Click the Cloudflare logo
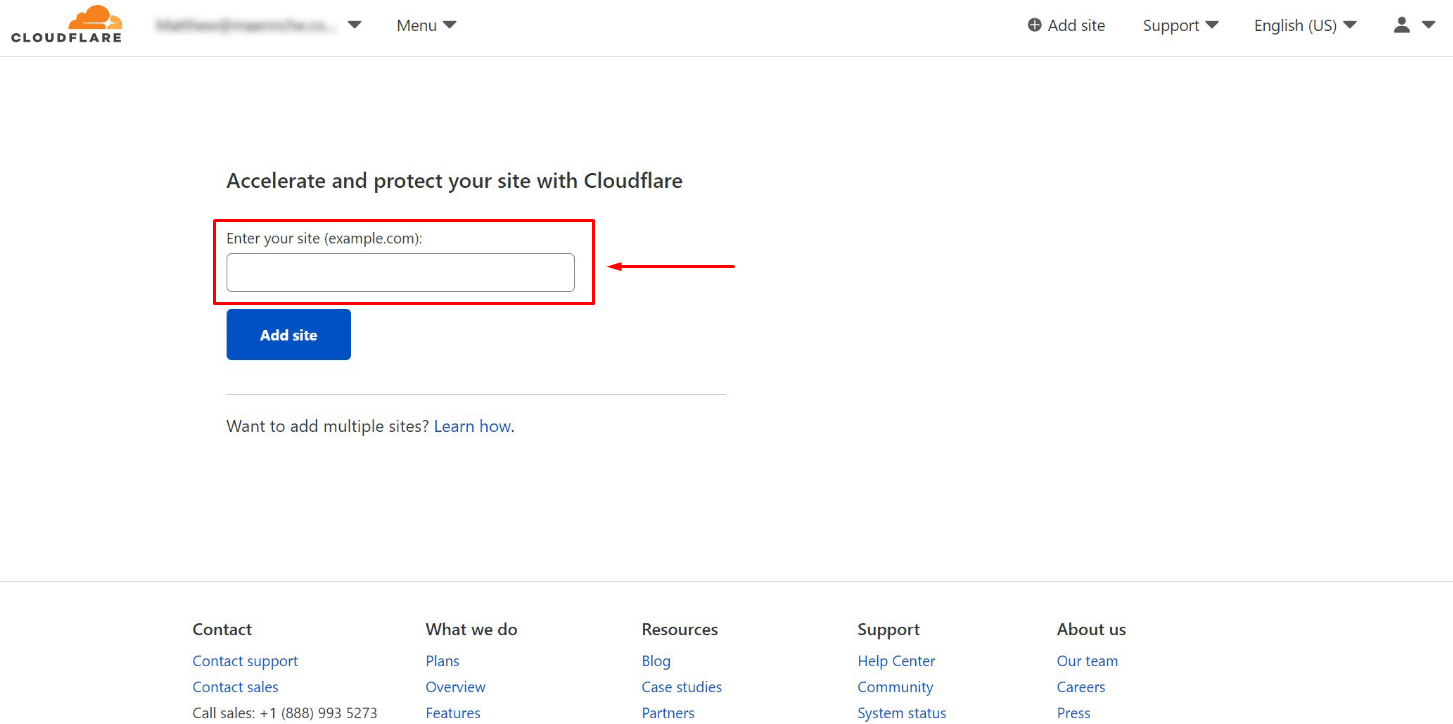 click(66, 24)
